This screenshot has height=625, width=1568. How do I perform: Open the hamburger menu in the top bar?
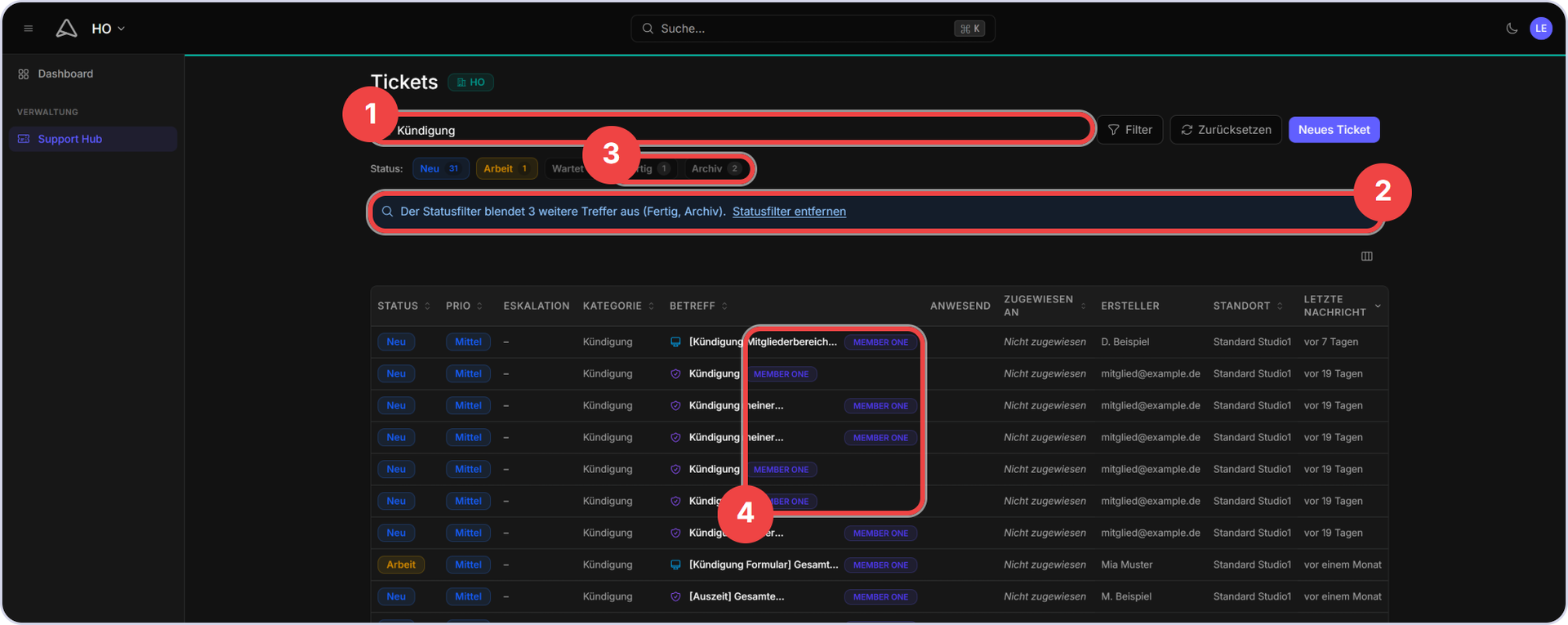click(x=29, y=29)
